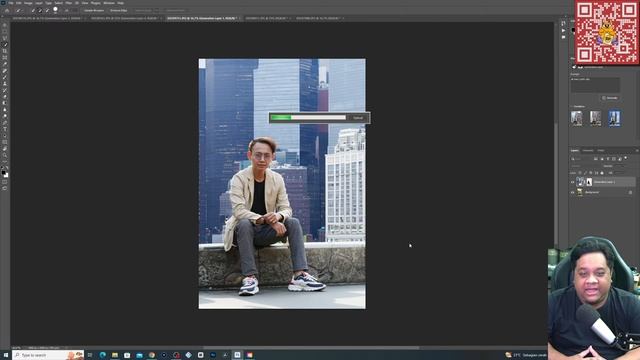Swap foreground and background colors
Screen dimensions: 640x360
pos(7,167)
